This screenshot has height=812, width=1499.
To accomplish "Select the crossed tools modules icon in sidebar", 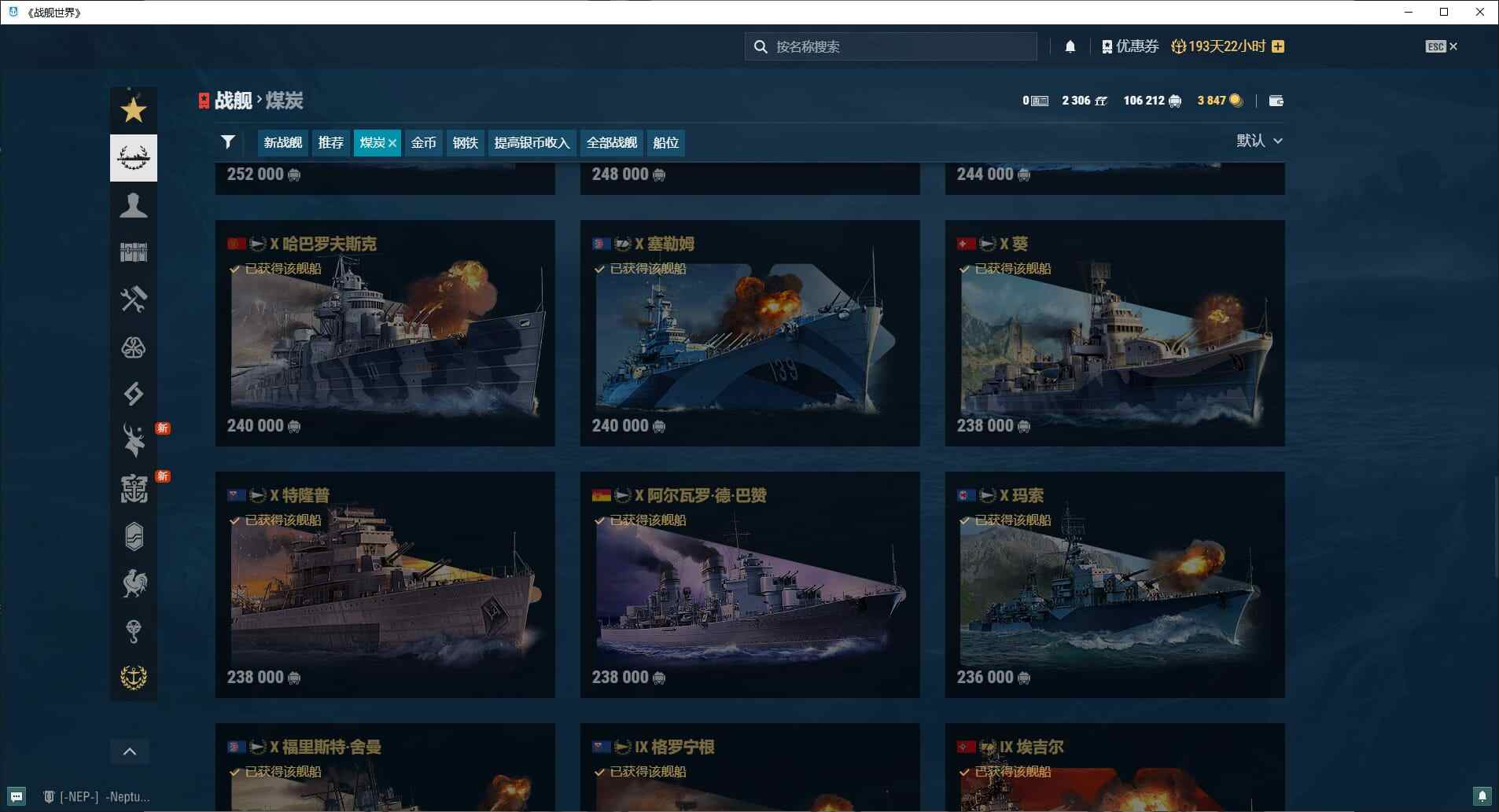I will point(133,299).
